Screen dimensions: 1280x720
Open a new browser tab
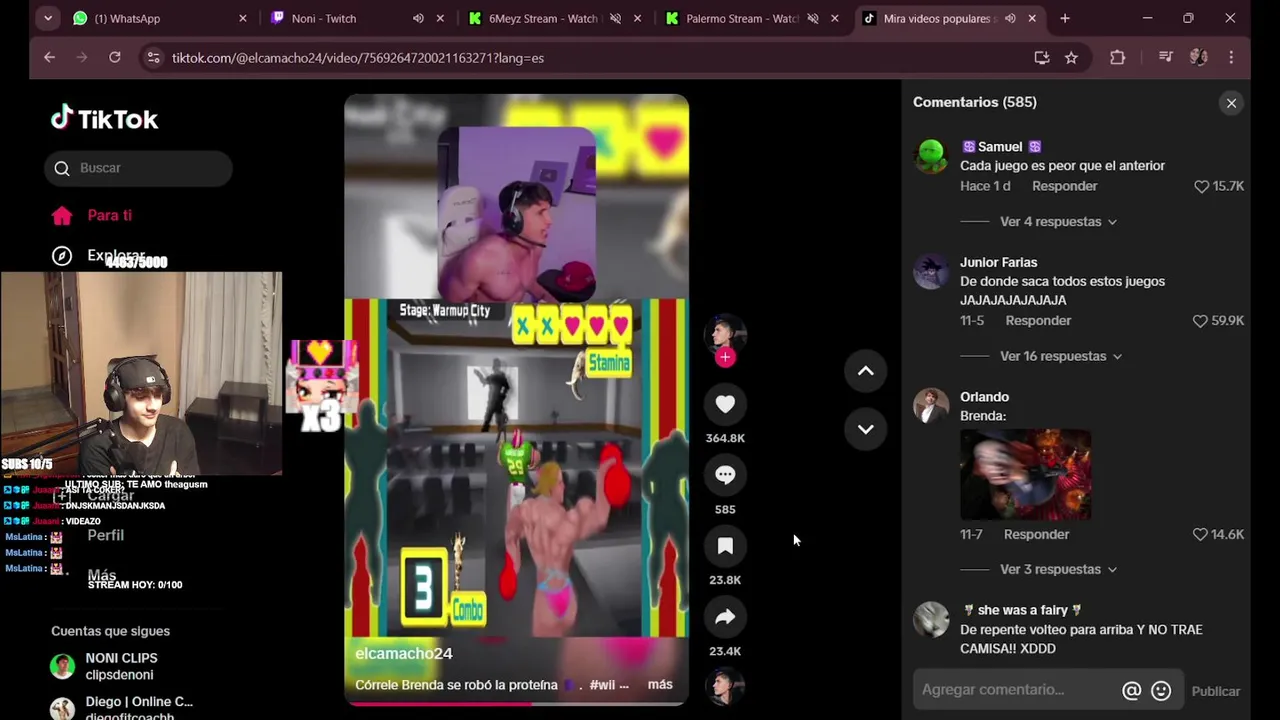tap(1065, 18)
